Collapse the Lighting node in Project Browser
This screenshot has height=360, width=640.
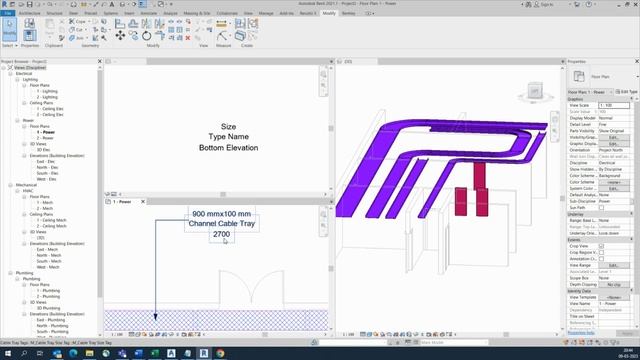[x=17, y=80]
